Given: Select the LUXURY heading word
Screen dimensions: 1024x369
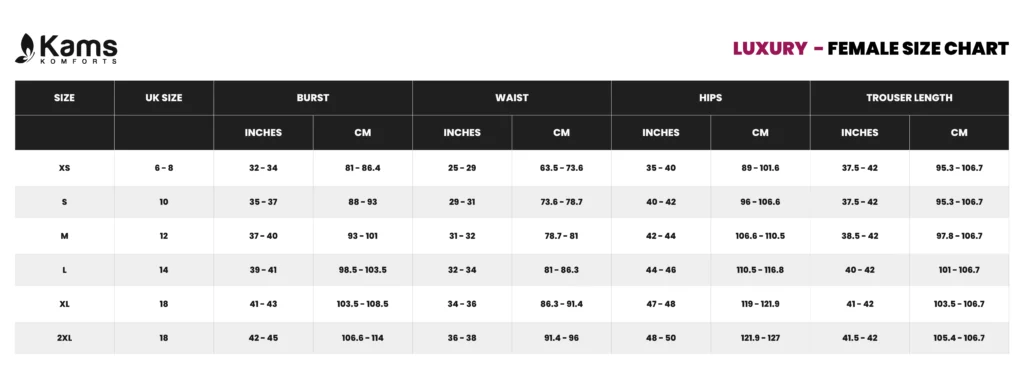Looking at the screenshot, I should (x=770, y=49).
